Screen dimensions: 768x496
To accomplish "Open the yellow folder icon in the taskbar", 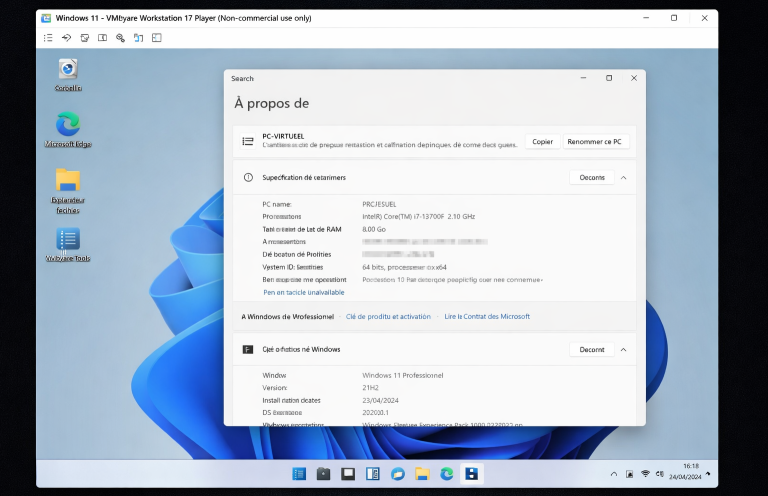I will 422,473.
